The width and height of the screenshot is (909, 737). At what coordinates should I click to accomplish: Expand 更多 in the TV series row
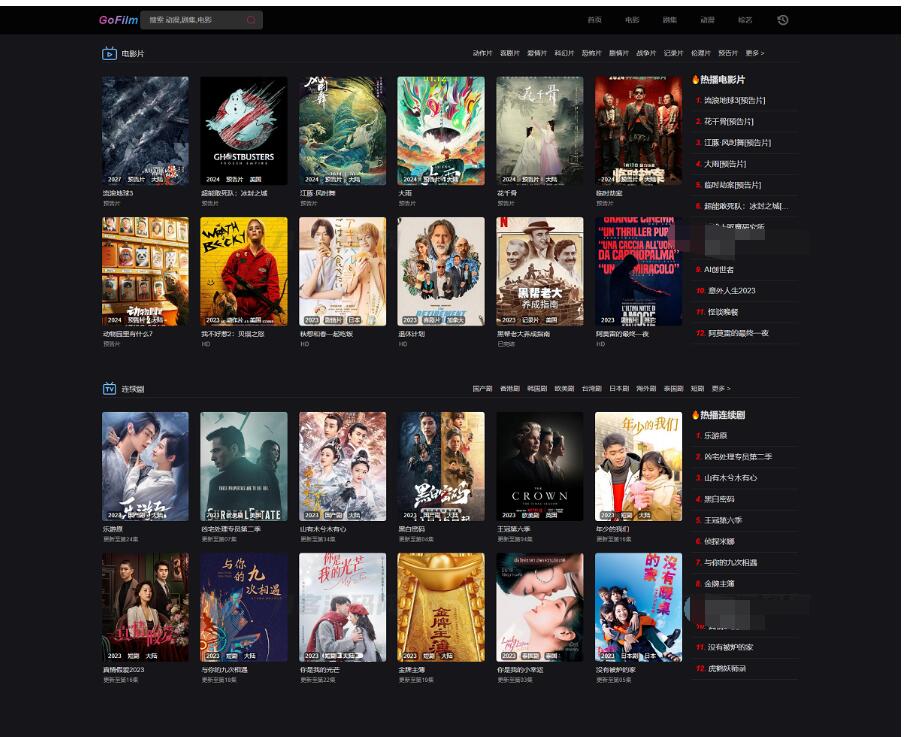click(x=720, y=388)
